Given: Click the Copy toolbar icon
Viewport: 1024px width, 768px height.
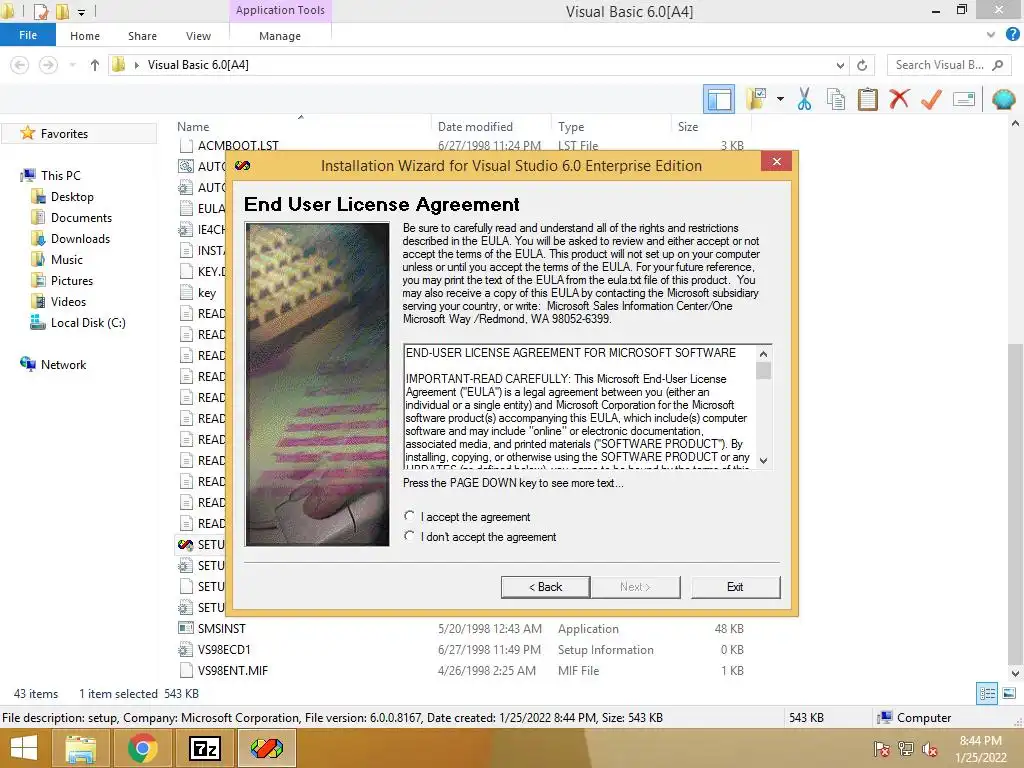Looking at the screenshot, I should [x=836, y=99].
